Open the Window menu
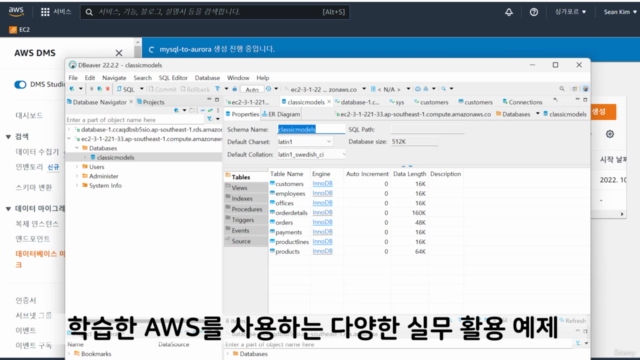Image resolution: width=640 pixels, height=360 pixels. coord(238,78)
